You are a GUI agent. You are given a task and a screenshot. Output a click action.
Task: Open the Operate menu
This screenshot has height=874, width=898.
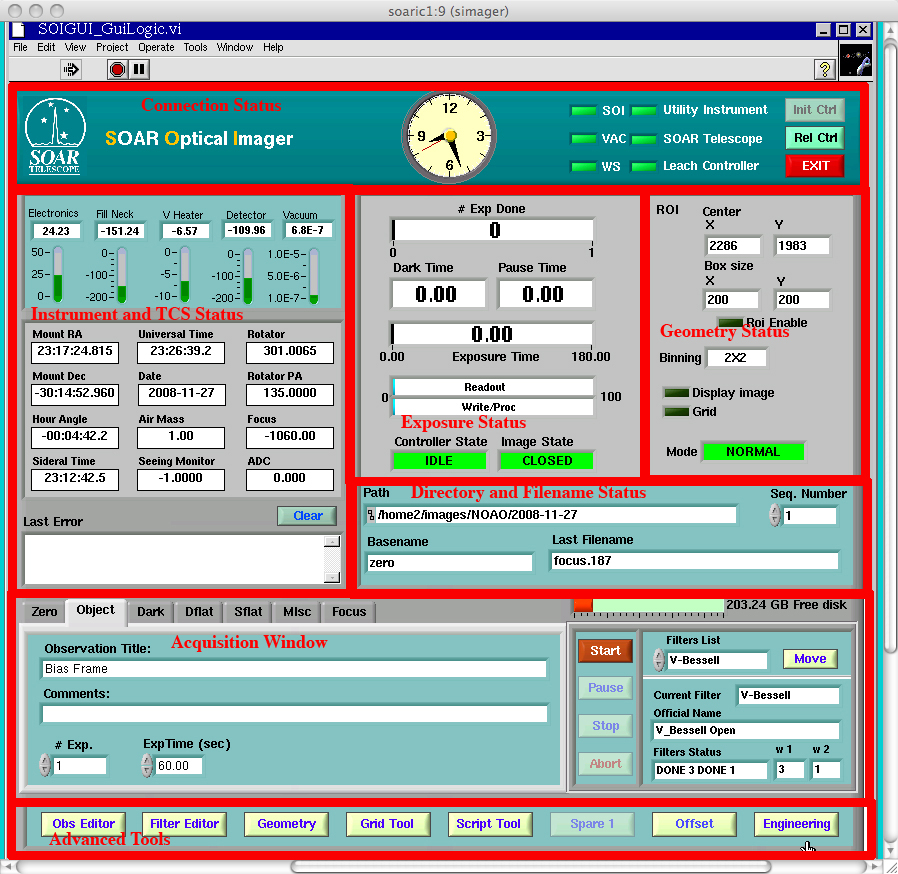pyautogui.click(x=156, y=48)
